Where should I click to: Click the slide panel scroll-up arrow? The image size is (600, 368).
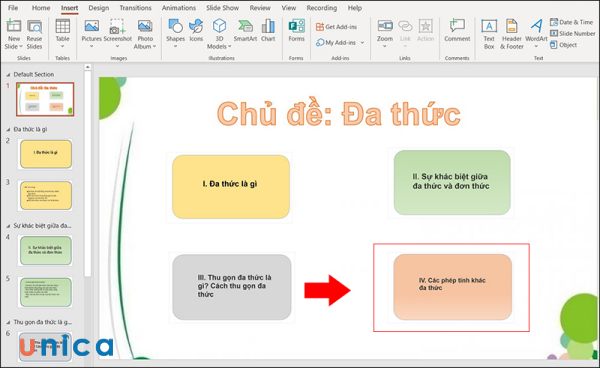pos(88,67)
